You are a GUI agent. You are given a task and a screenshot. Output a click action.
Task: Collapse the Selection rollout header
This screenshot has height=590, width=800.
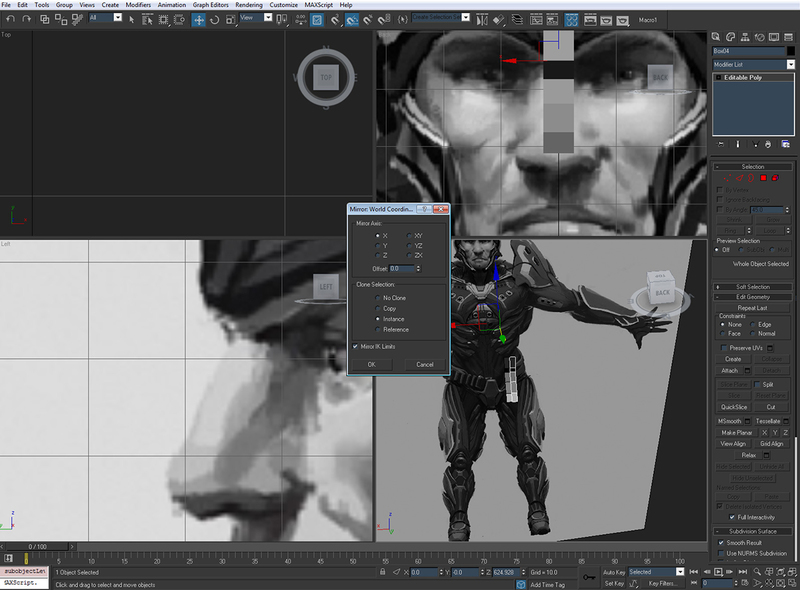click(x=753, y=166)
